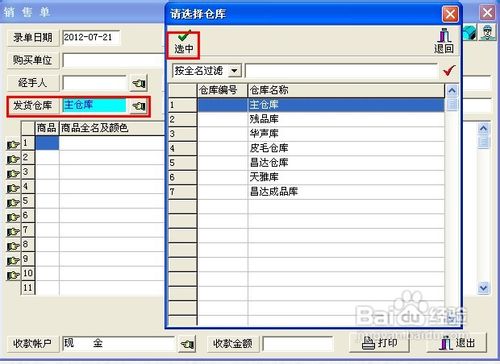Screen dimensions: 500x364
Task: Click the hand pointer icon for row 8
Action: click(x=13, y=246)
